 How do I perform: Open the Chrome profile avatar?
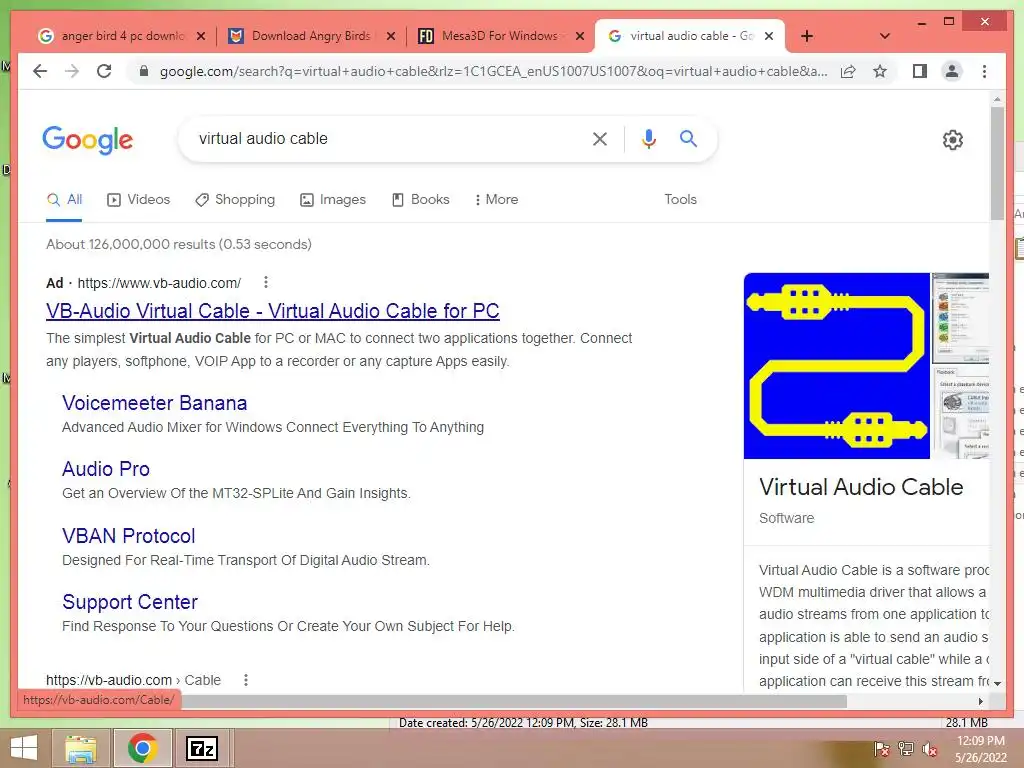tap(952, 71)
